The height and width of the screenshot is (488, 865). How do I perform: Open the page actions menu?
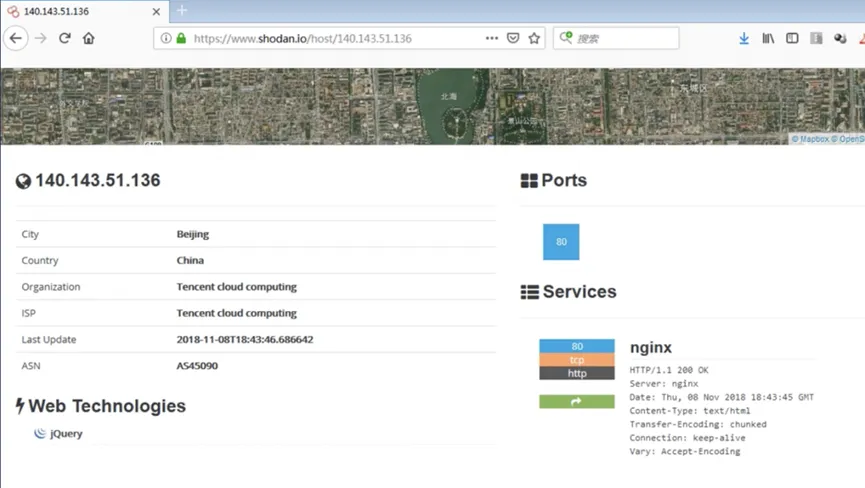point(492,38)
